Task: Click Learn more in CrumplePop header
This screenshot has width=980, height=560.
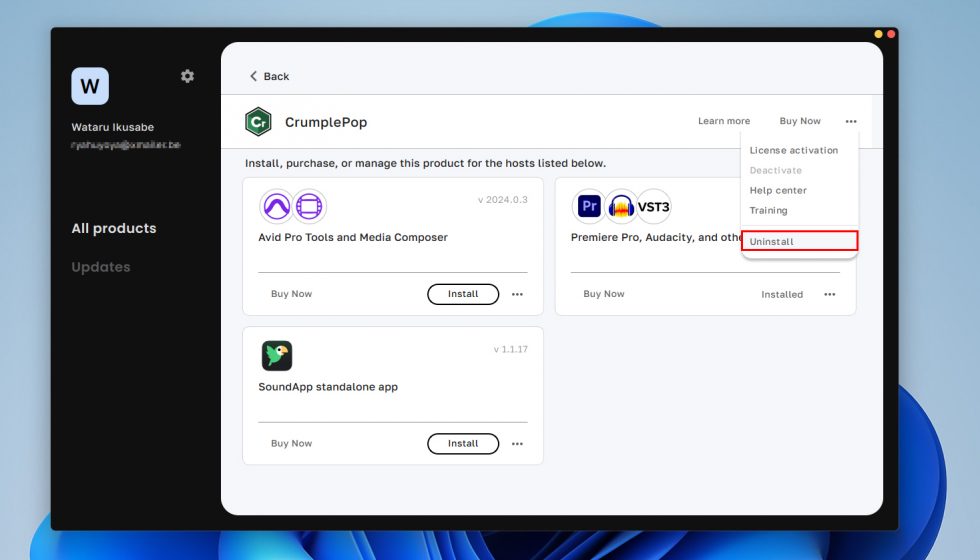Action: click(x=724, y=121)
